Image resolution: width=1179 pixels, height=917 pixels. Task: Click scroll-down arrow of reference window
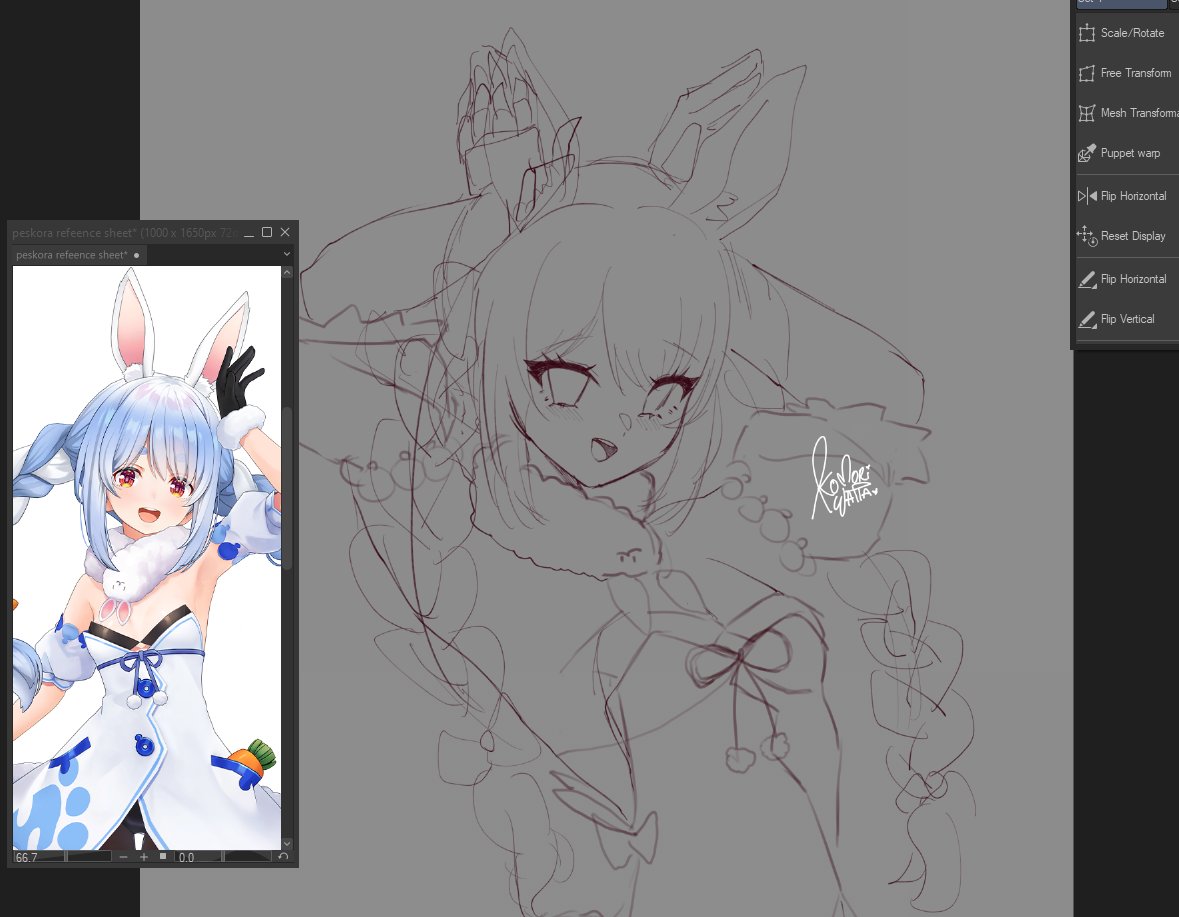coord(286,844)
